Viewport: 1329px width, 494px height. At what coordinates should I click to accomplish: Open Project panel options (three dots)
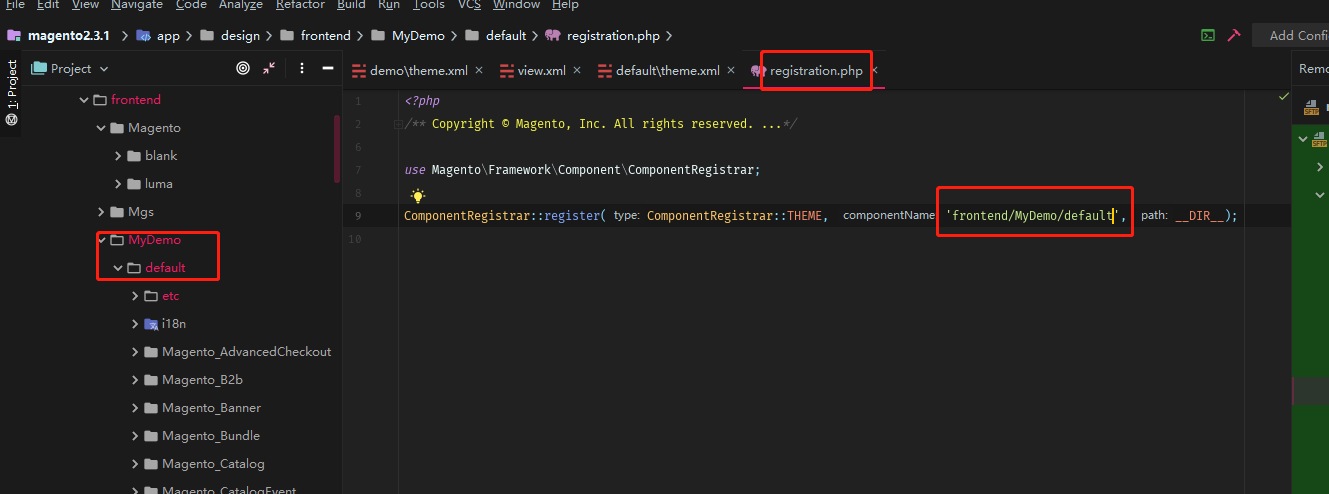[x=302, y=69]
